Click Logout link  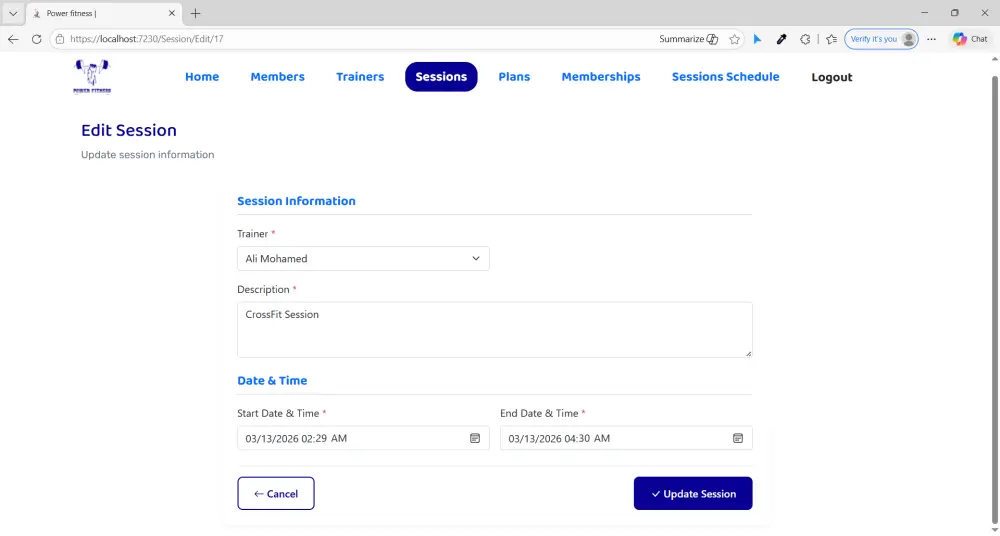point(832,77)
